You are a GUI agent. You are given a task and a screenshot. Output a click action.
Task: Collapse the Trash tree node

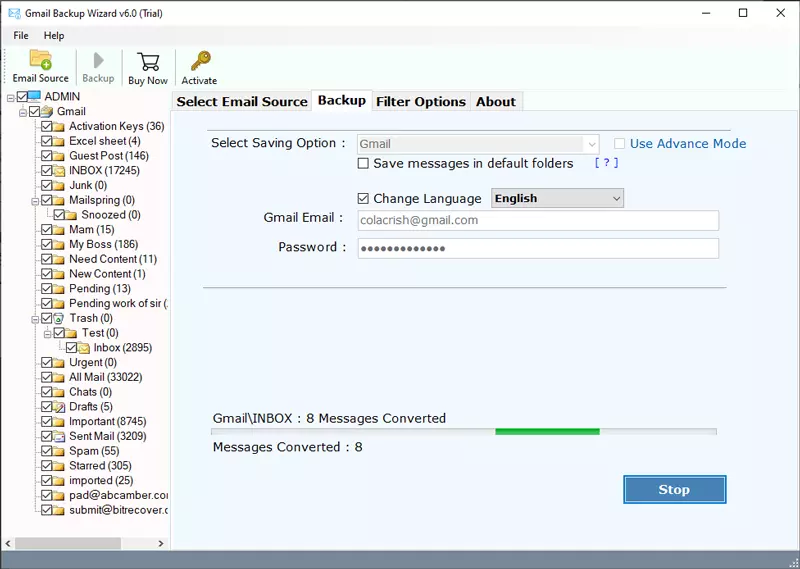(x=35, y=320)
